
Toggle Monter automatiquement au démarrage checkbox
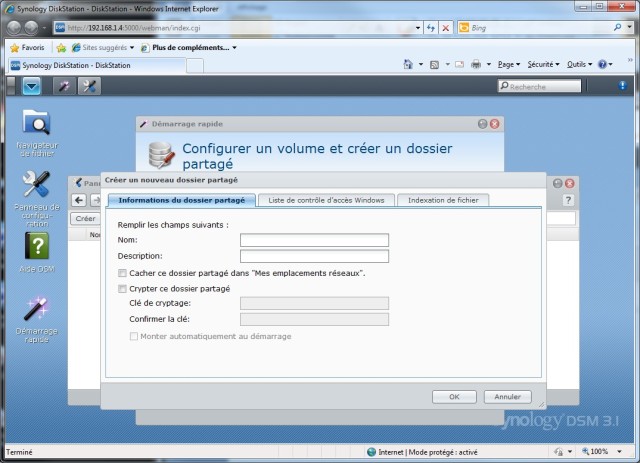[133, 336]
